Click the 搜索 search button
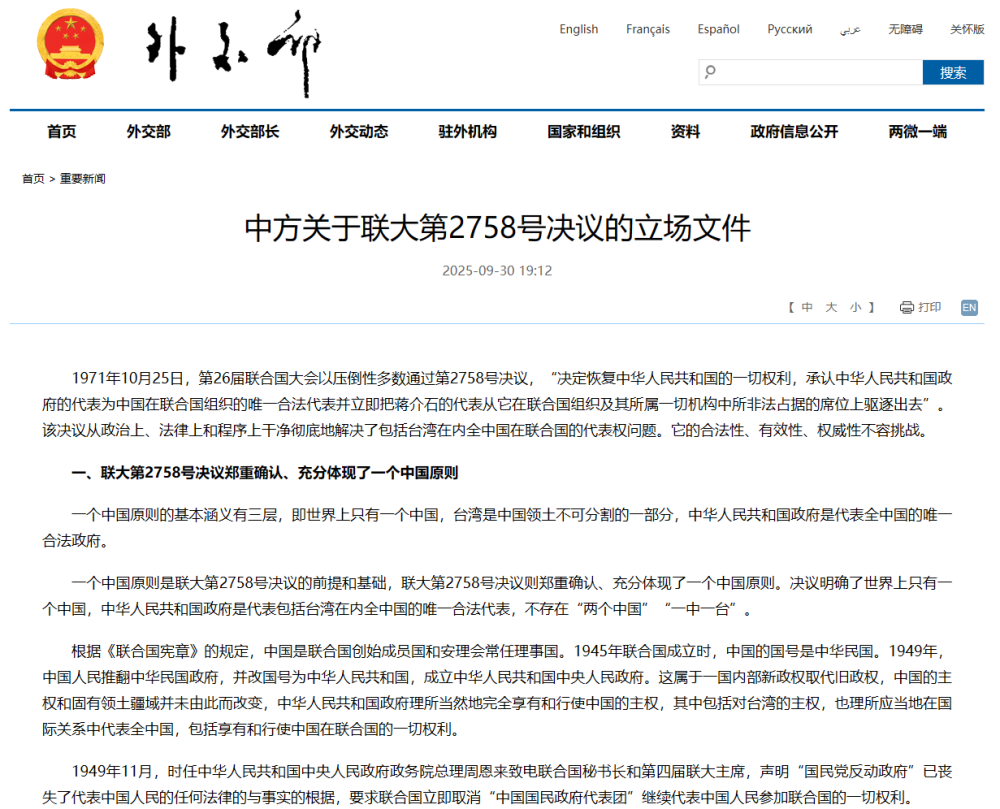The image size is (1000, 809). pyautogui.click(x=953, y=71)
